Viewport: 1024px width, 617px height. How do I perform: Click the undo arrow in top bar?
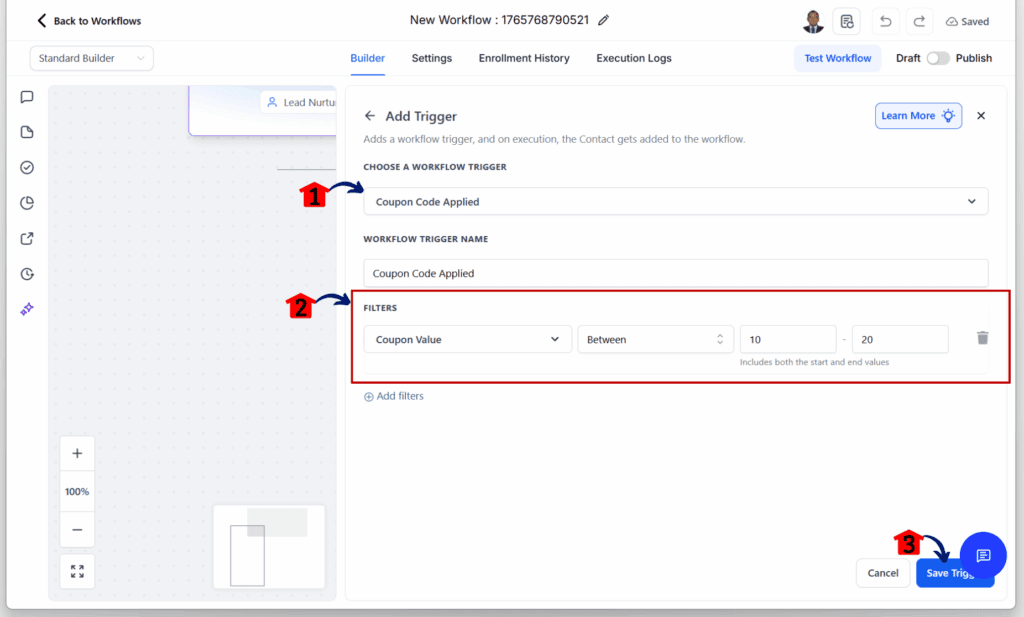[885, 20]
